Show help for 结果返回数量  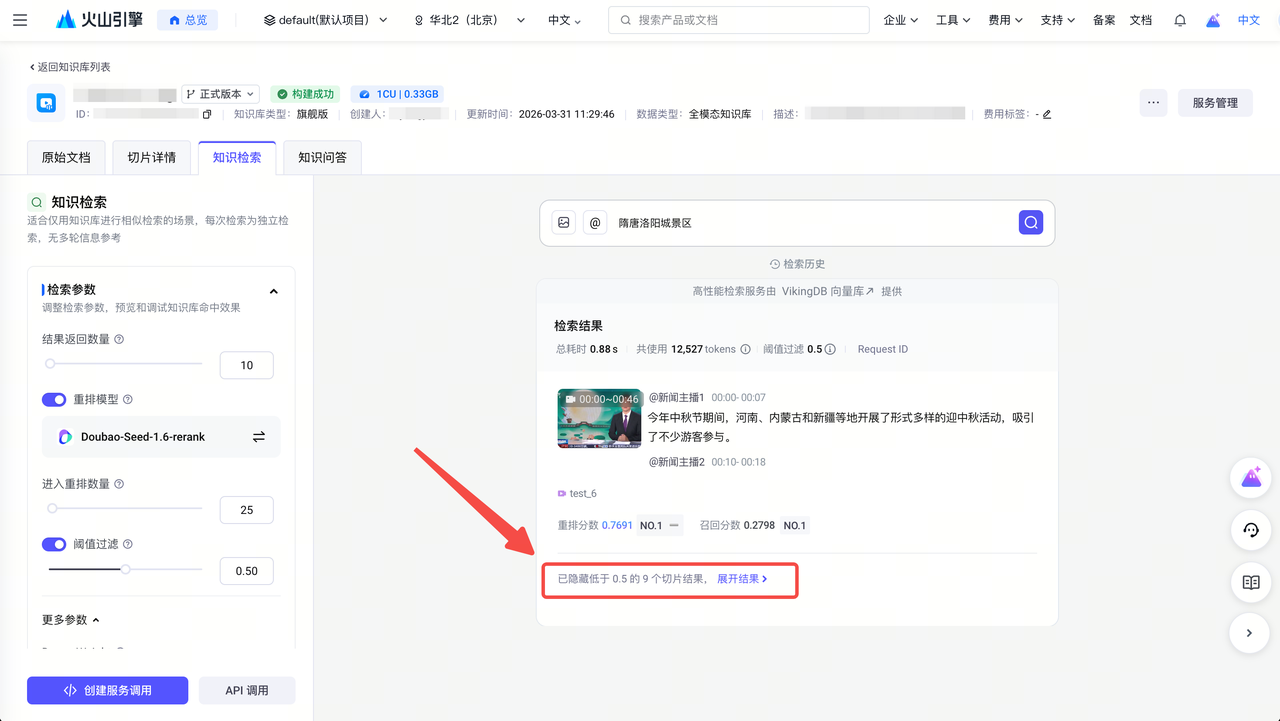tap(119, 339)
